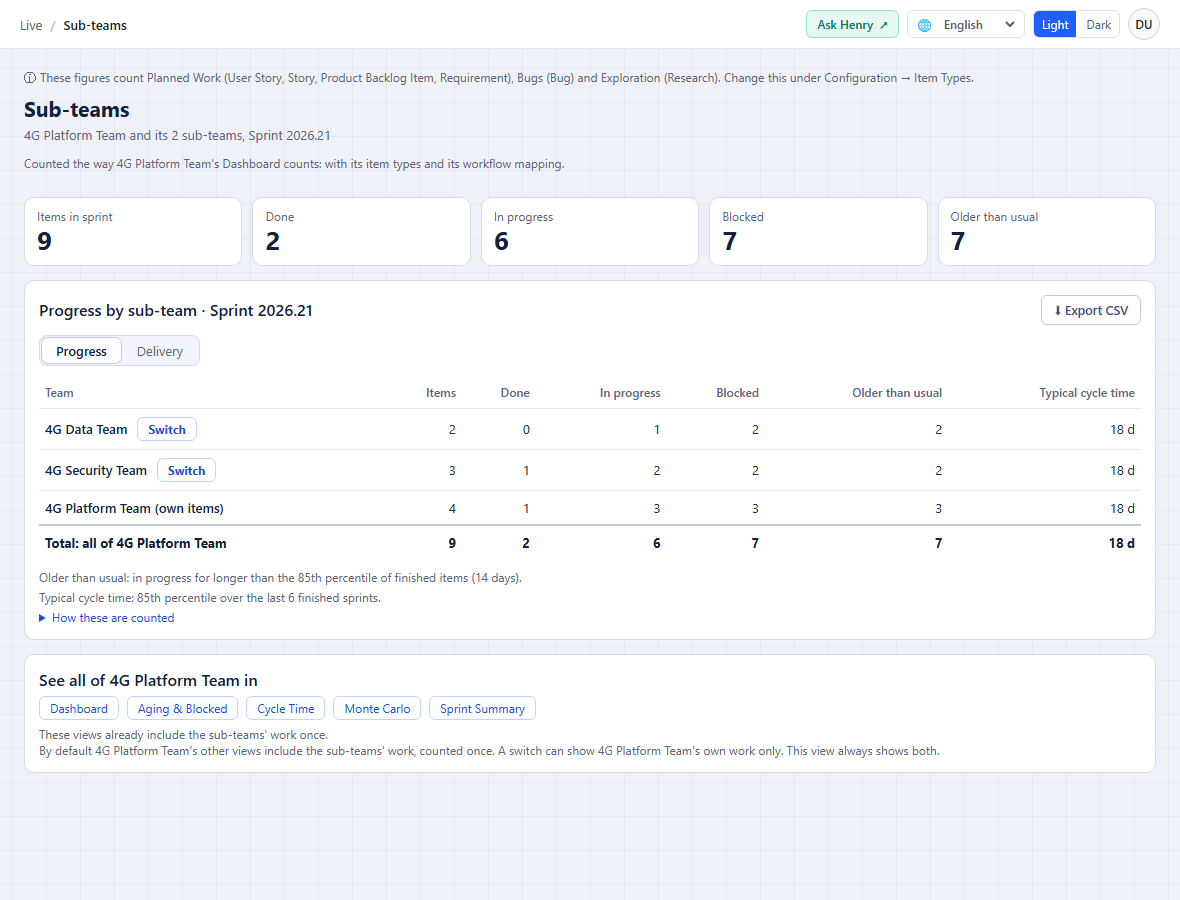Screen dimensions: 1180x900
Task: Export the table as CSV
Action: (1090, 310)
